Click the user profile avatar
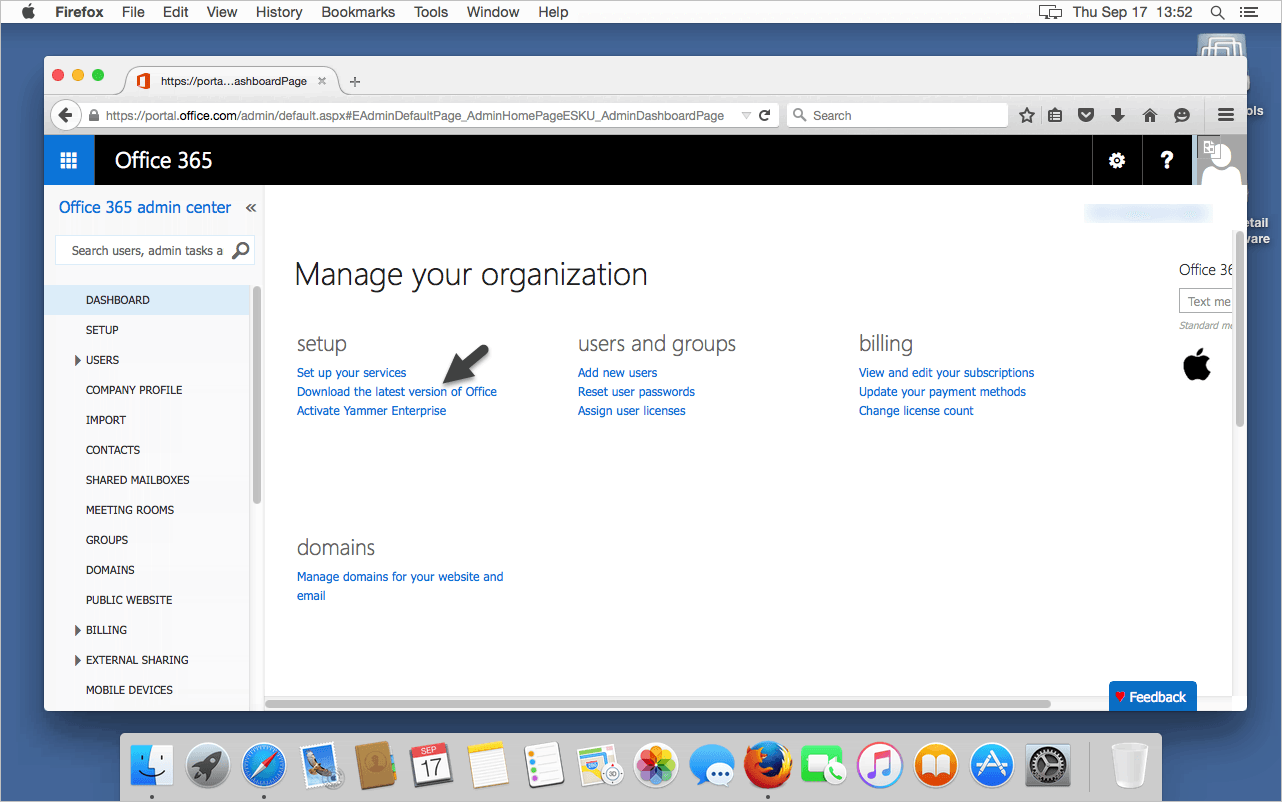The height and width of the screenshot is (802, 1282). 1220,161
